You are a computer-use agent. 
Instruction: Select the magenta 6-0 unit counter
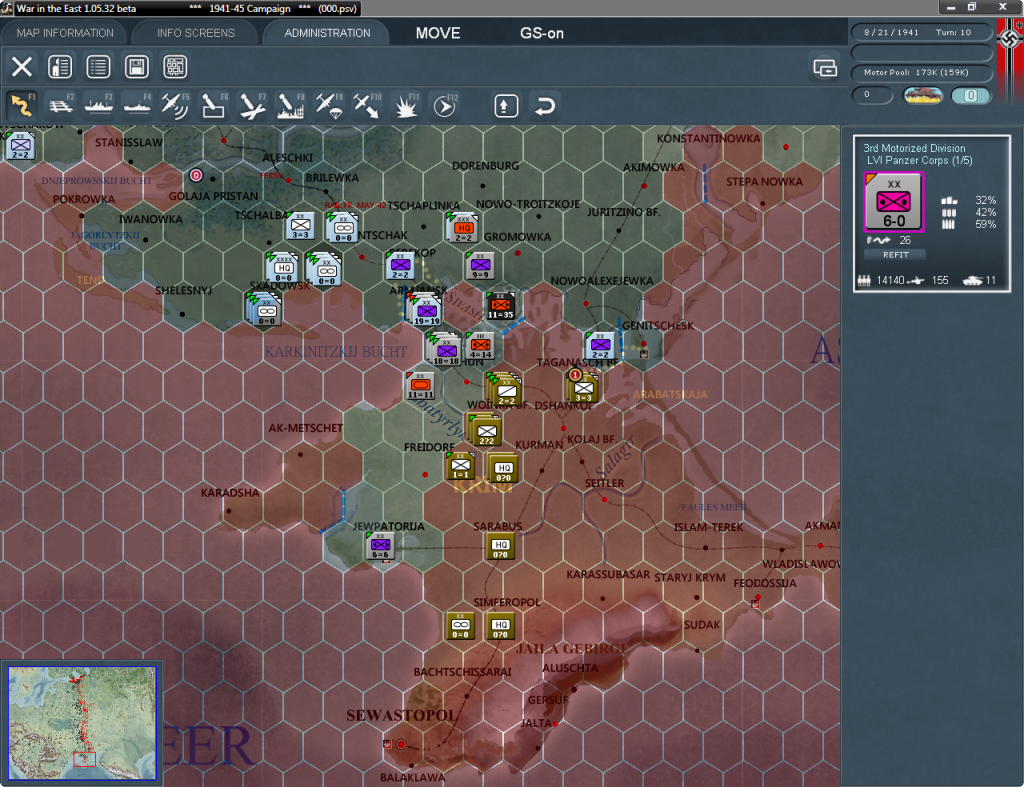[893, 202]
